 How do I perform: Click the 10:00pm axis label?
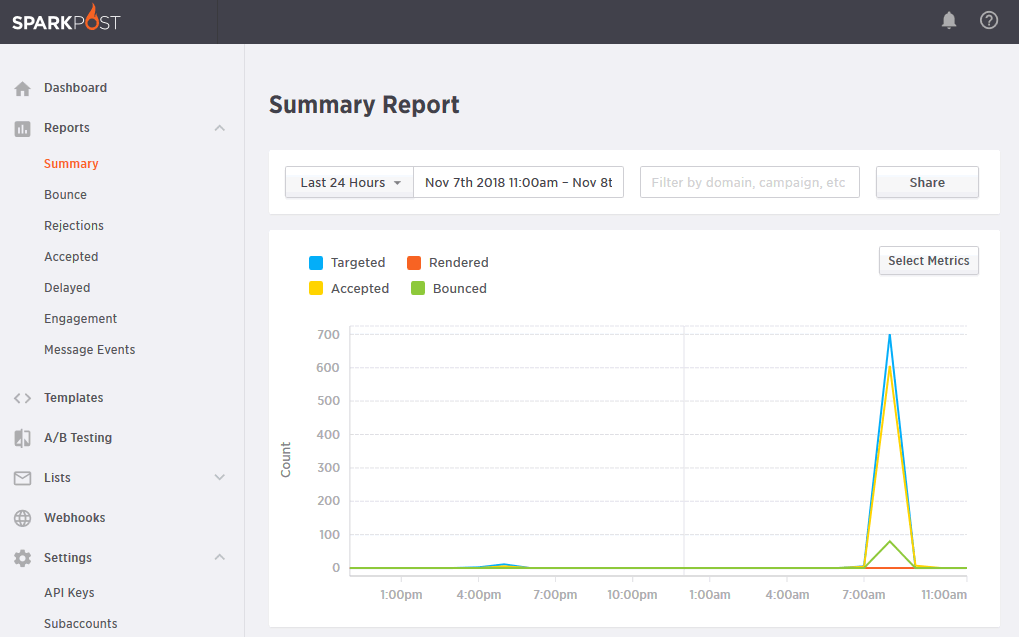(x=632, y=595)
